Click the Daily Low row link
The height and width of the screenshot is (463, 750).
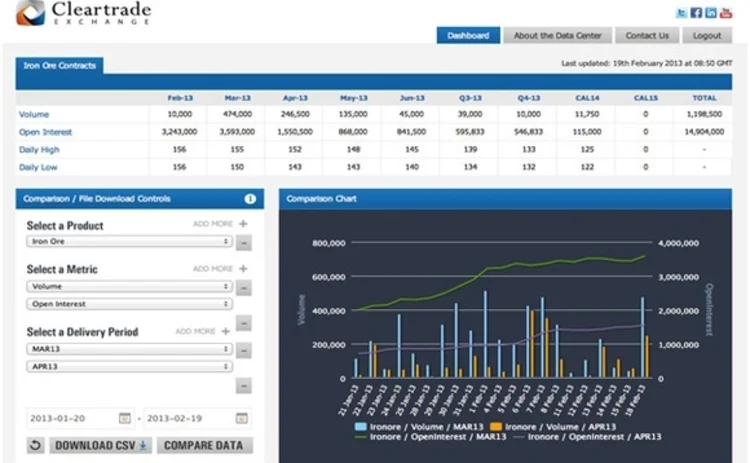[38, 167]
